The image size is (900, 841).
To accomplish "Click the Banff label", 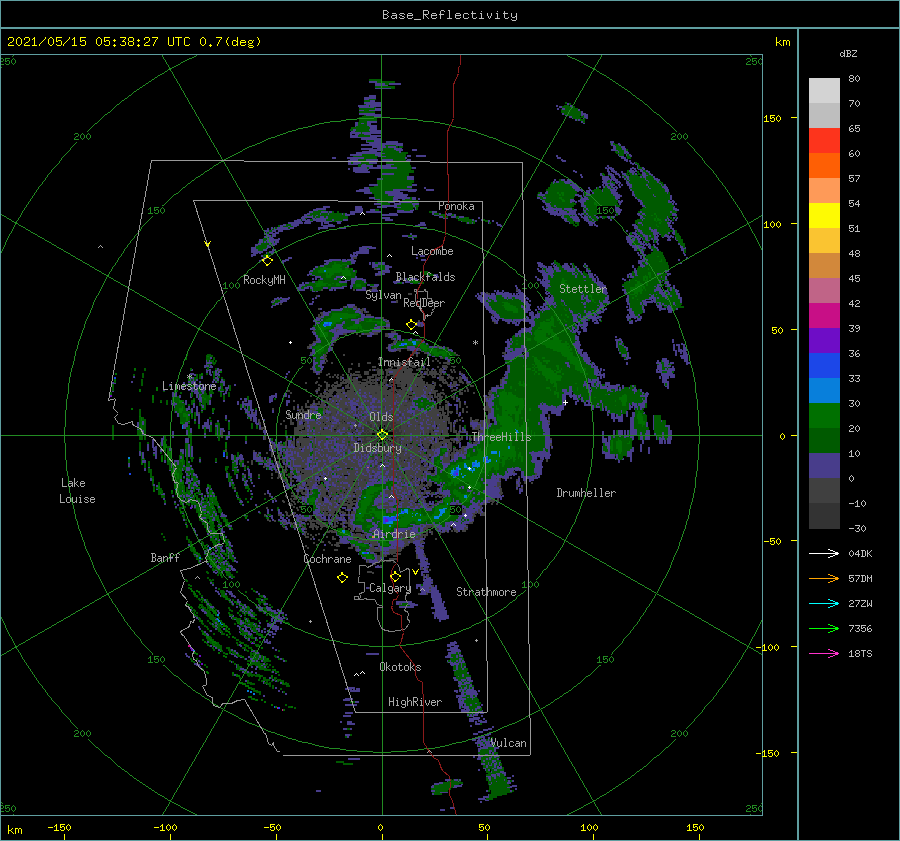I will tap(165, 557).
